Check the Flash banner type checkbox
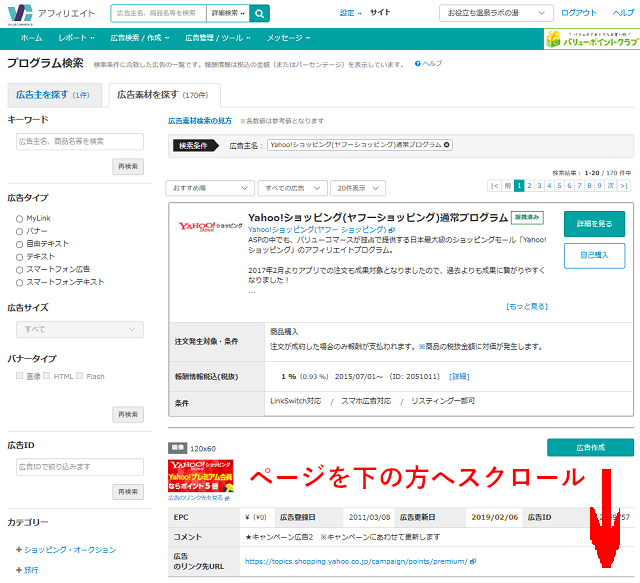Screen dimensions: 640x583 (x=80, y=376)
